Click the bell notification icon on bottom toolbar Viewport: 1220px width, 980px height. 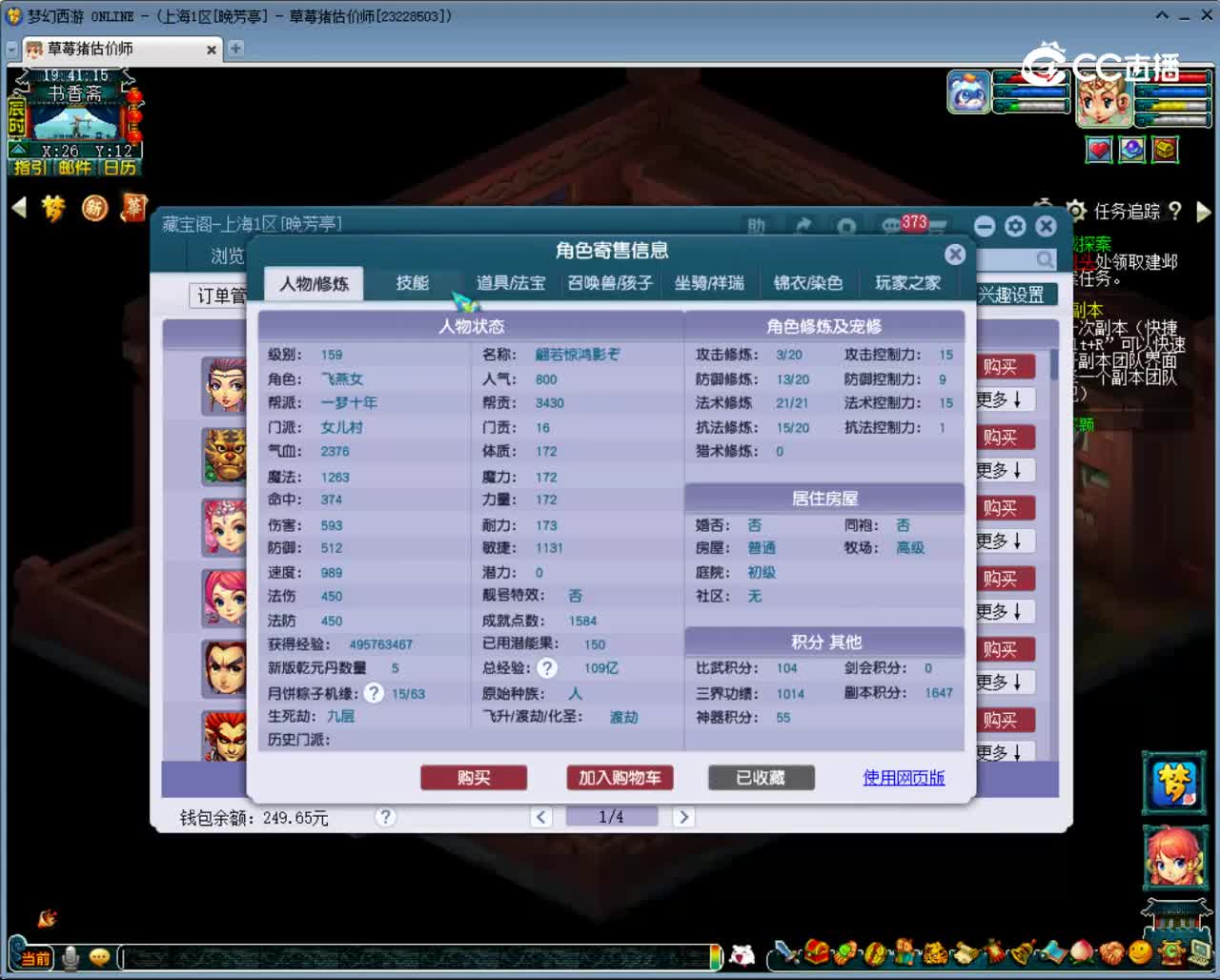point(1021,952)
